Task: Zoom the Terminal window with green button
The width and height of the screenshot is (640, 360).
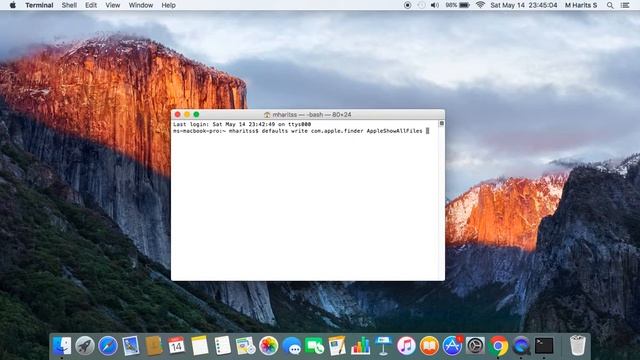Action: click(196, 115)
